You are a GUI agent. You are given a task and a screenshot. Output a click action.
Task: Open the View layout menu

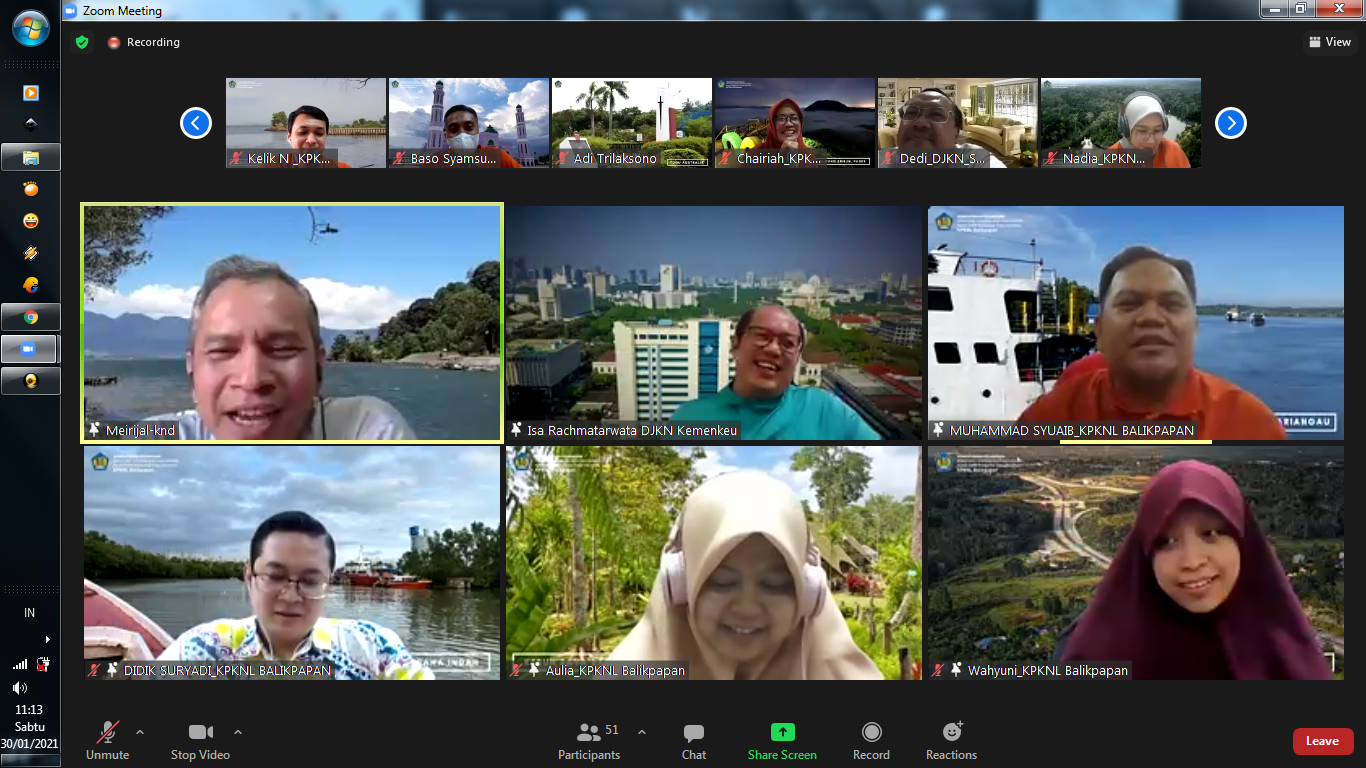[x=1330, y=42]
